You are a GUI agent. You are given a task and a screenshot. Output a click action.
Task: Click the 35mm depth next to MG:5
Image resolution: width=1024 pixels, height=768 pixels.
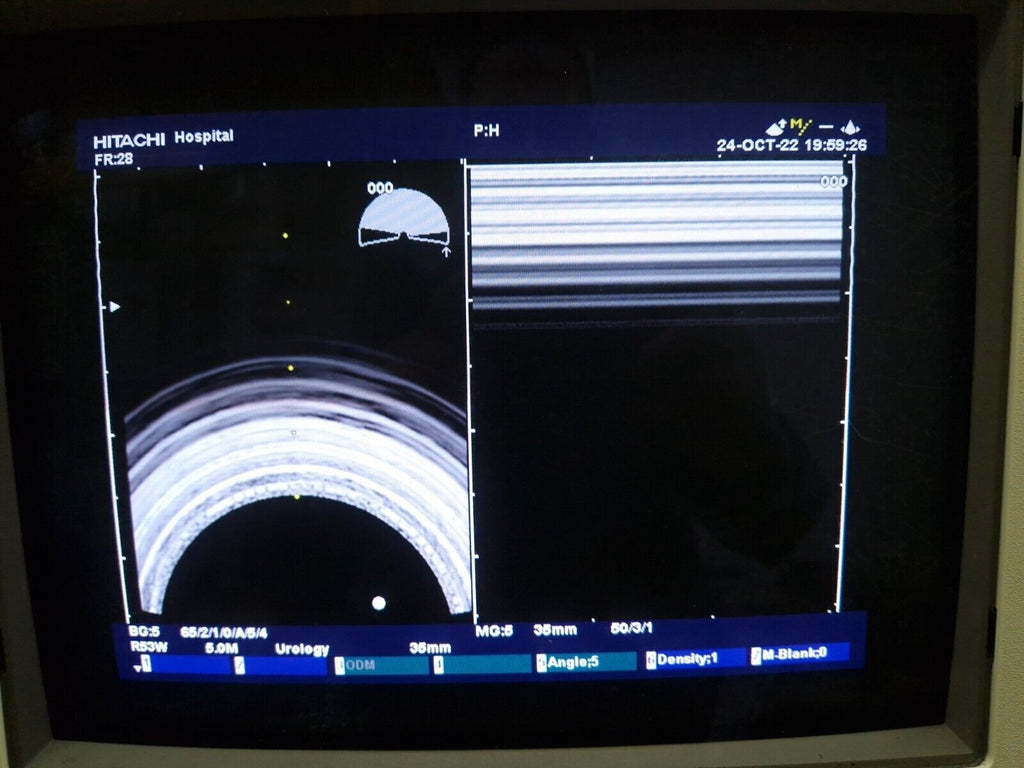(x=555, y=630)
